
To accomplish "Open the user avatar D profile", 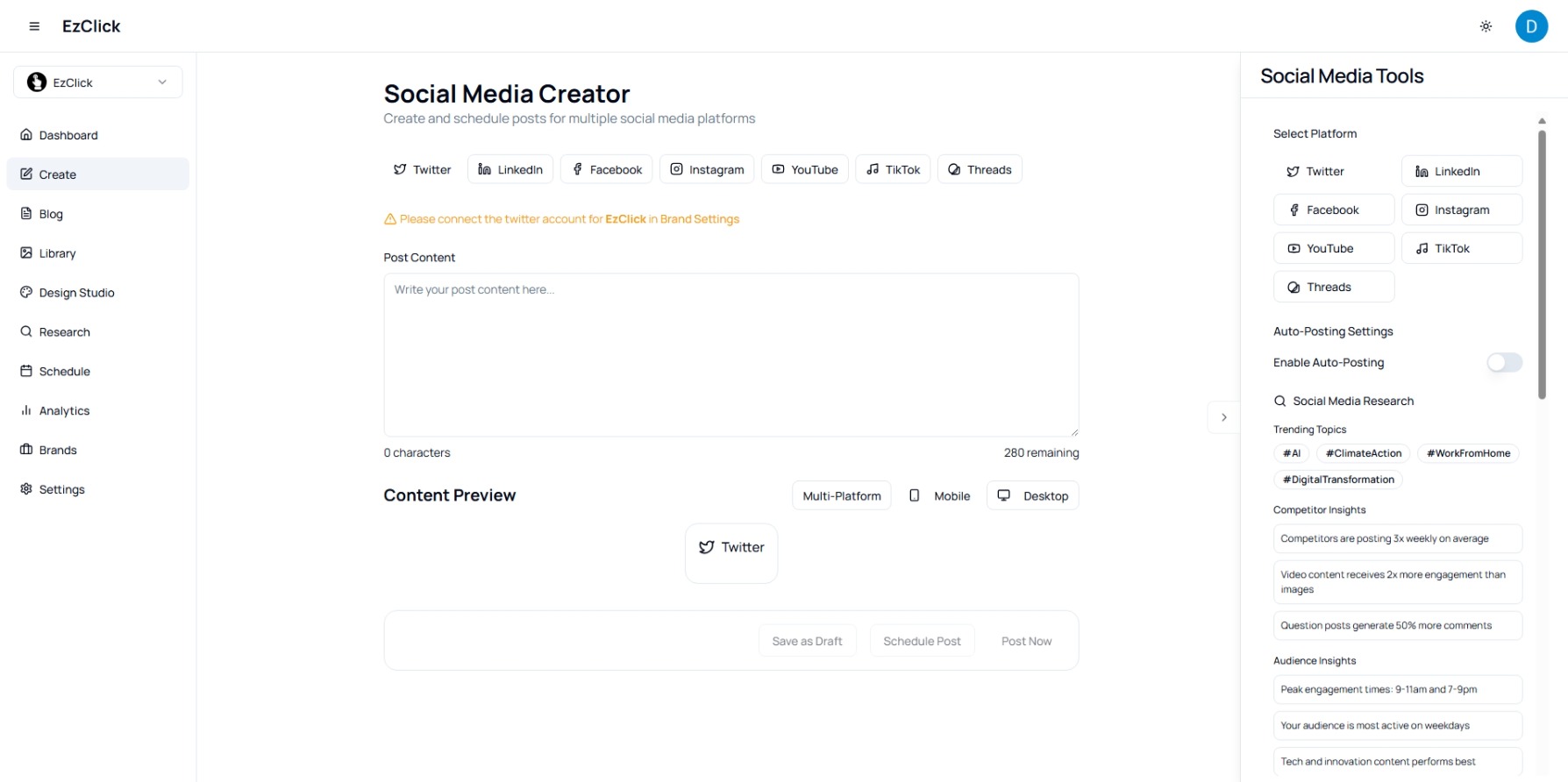I will coord(1531,26).
